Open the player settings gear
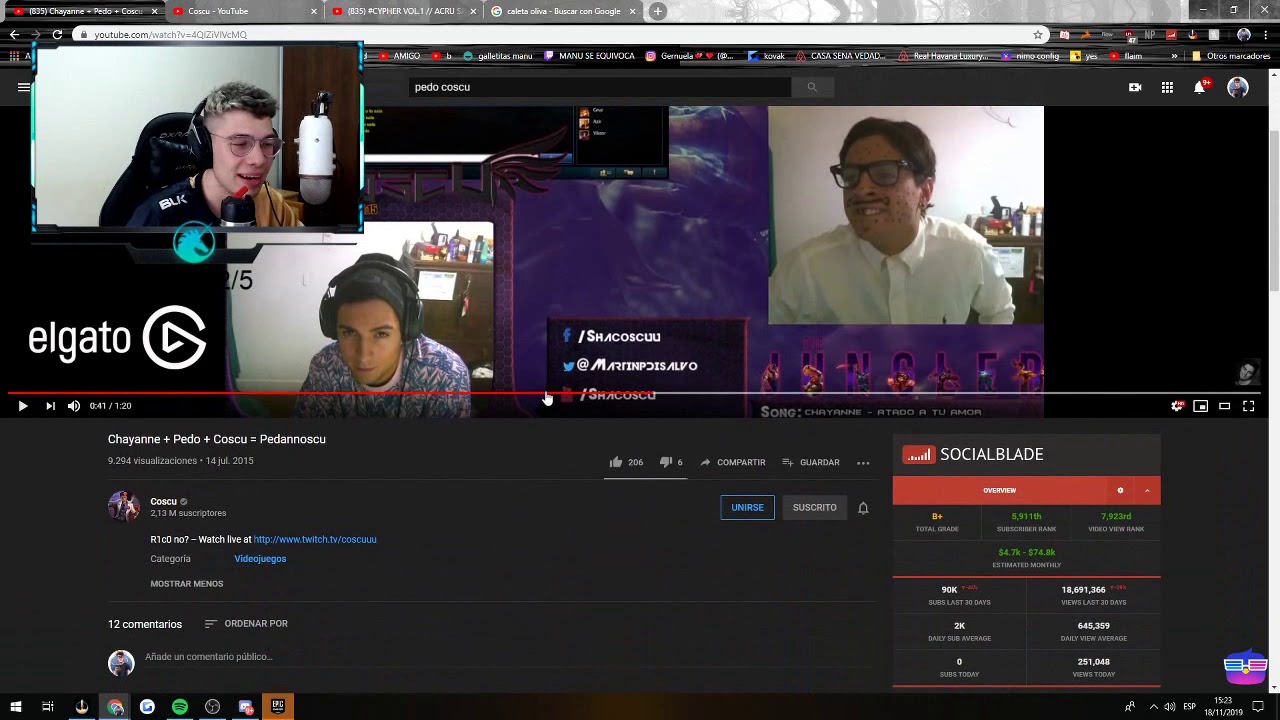 click(x=1177, y=406)
